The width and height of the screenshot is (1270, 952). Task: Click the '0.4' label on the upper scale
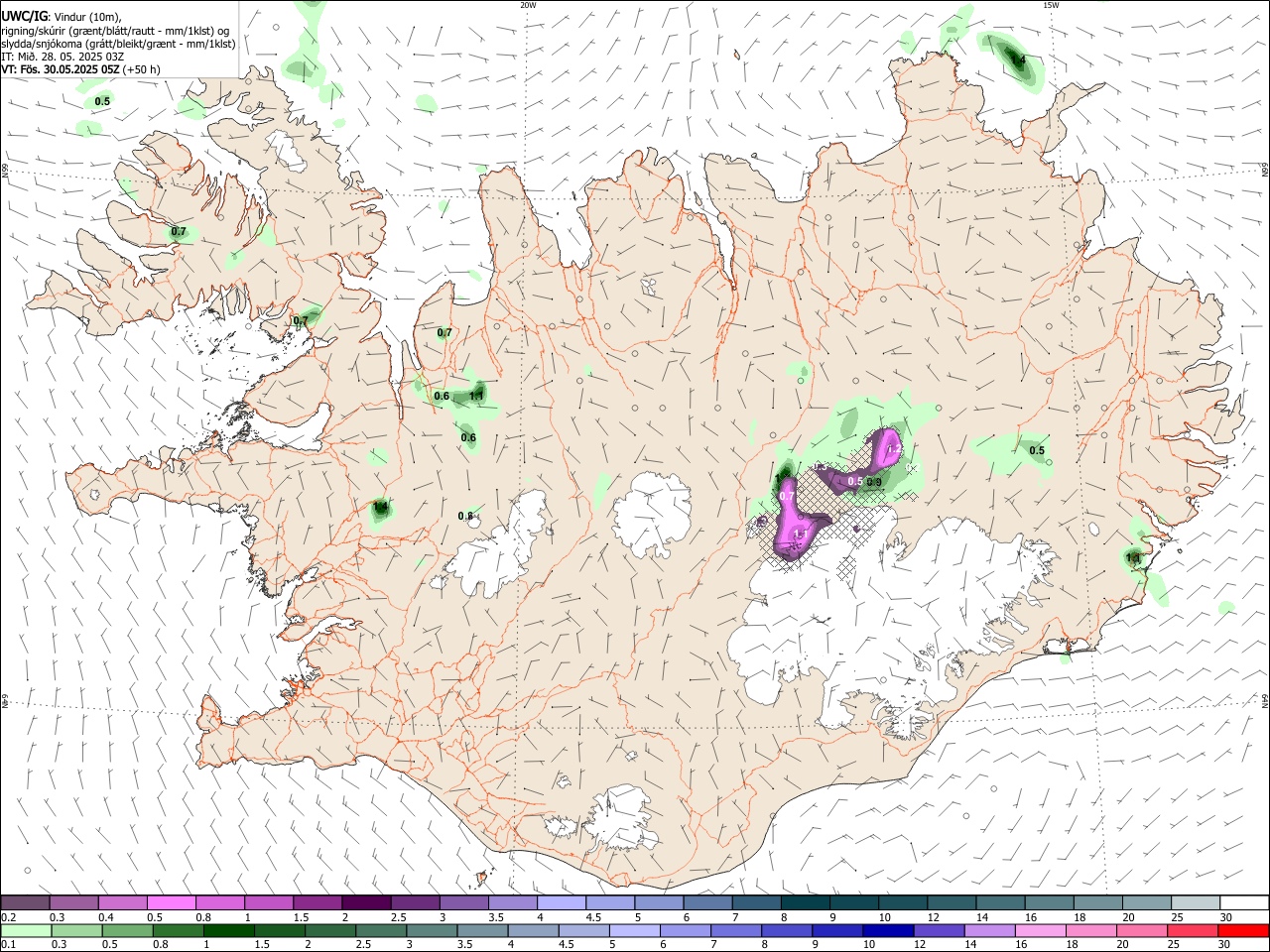(x=106, y=917)
